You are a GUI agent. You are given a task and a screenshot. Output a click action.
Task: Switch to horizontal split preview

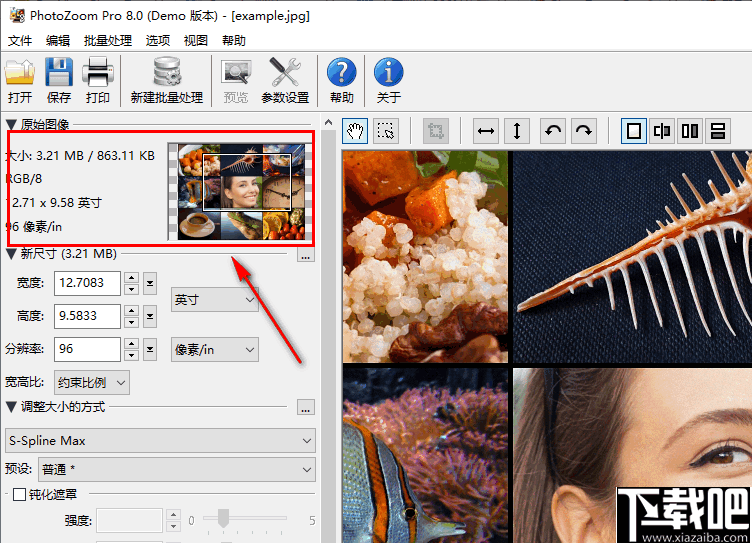[x=718, y=131]
